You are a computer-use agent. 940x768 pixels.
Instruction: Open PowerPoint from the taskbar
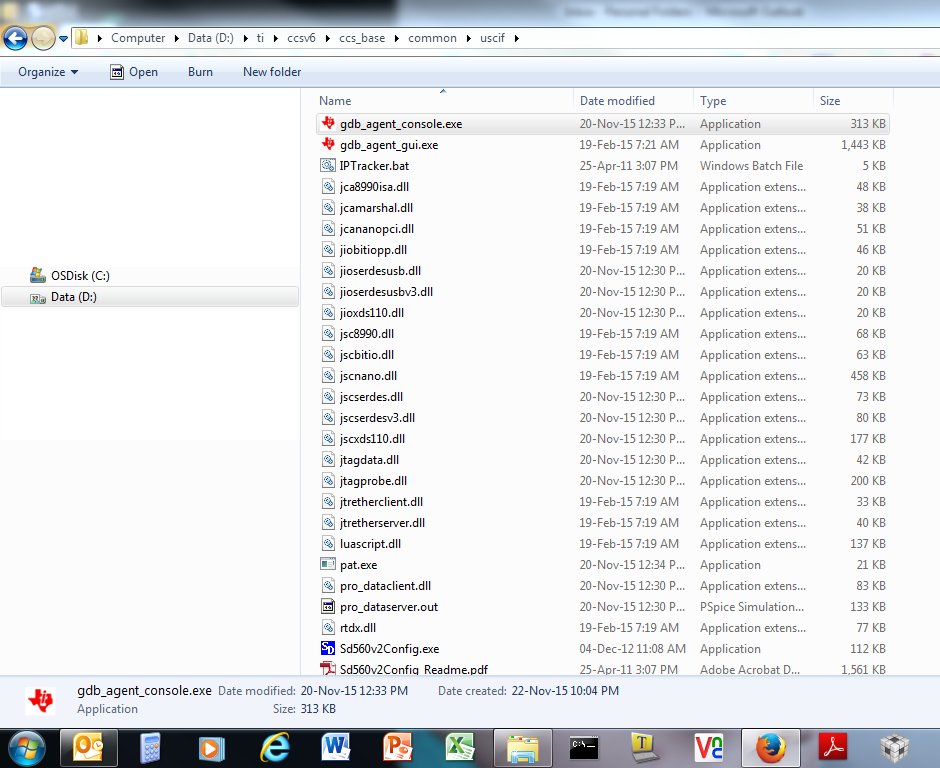tap(397, 748)
